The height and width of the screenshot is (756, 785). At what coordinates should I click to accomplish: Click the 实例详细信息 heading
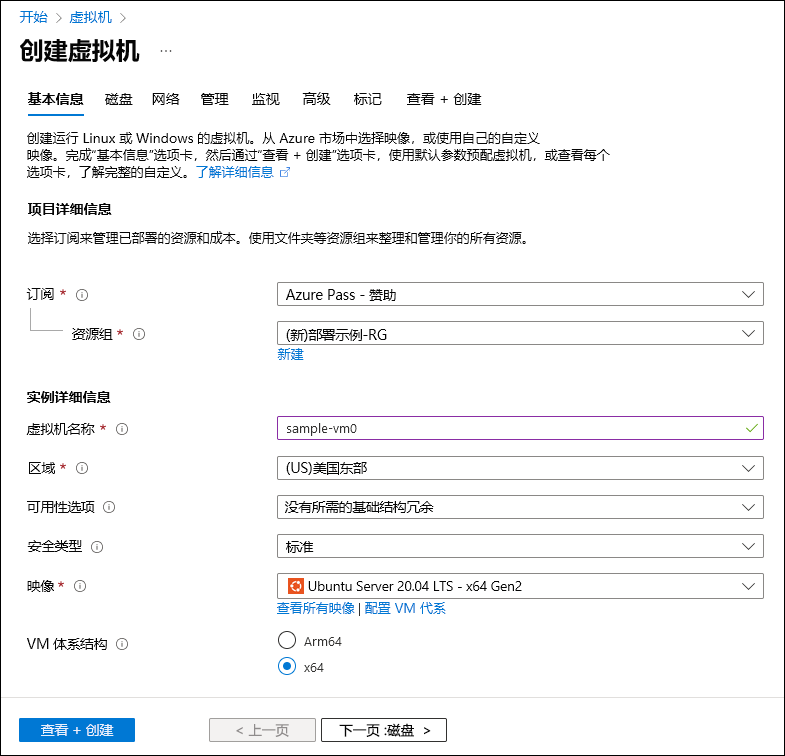(69, 398)
